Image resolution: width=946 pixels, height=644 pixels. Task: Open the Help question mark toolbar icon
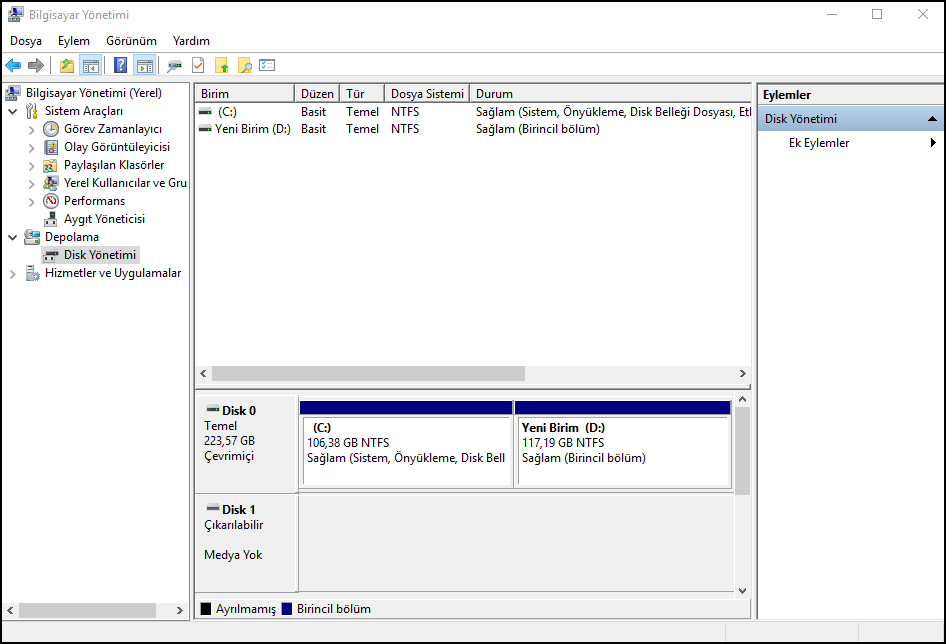click(x=121, y=65)
